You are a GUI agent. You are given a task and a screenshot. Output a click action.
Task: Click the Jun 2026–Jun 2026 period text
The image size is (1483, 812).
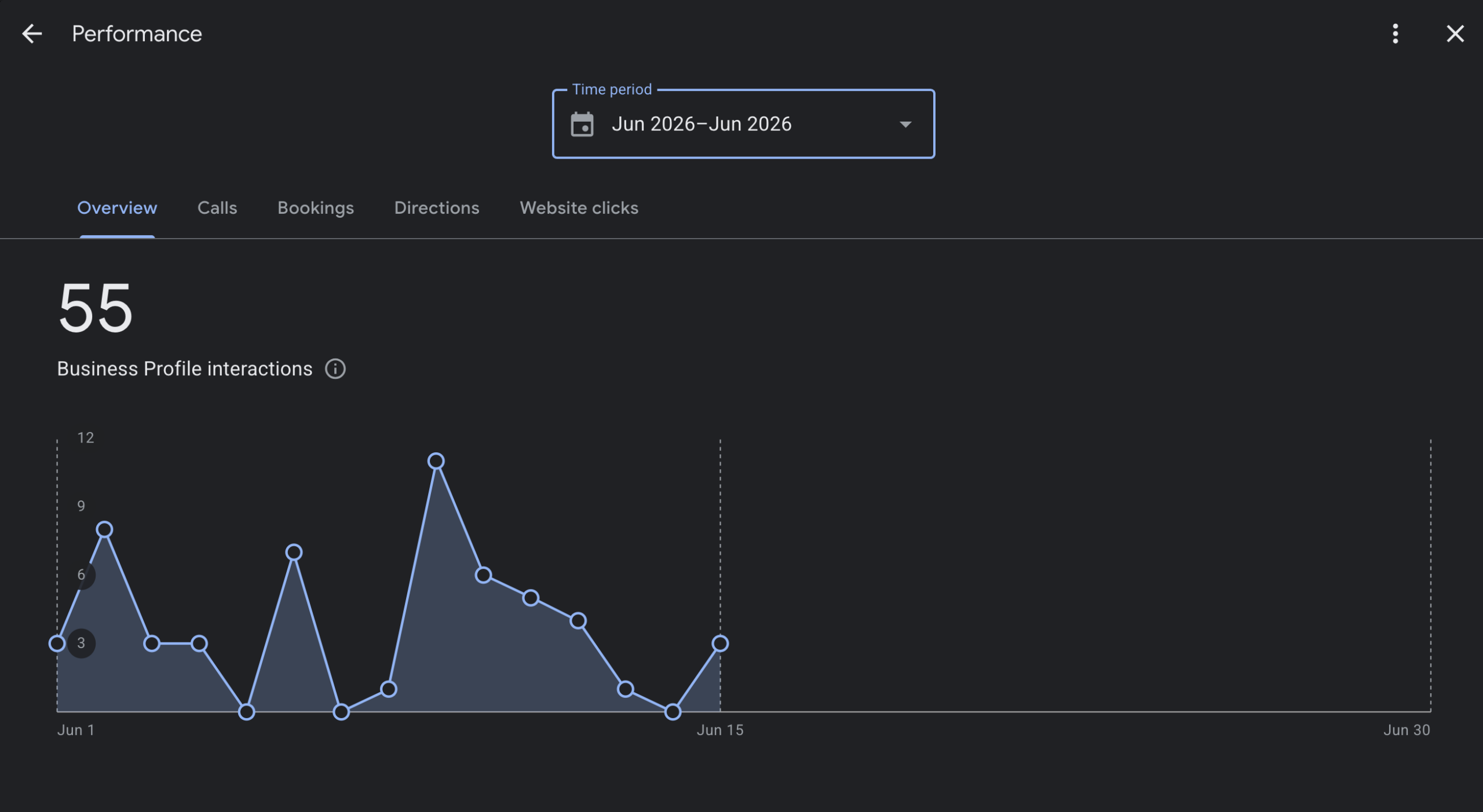tap(702, 124)
